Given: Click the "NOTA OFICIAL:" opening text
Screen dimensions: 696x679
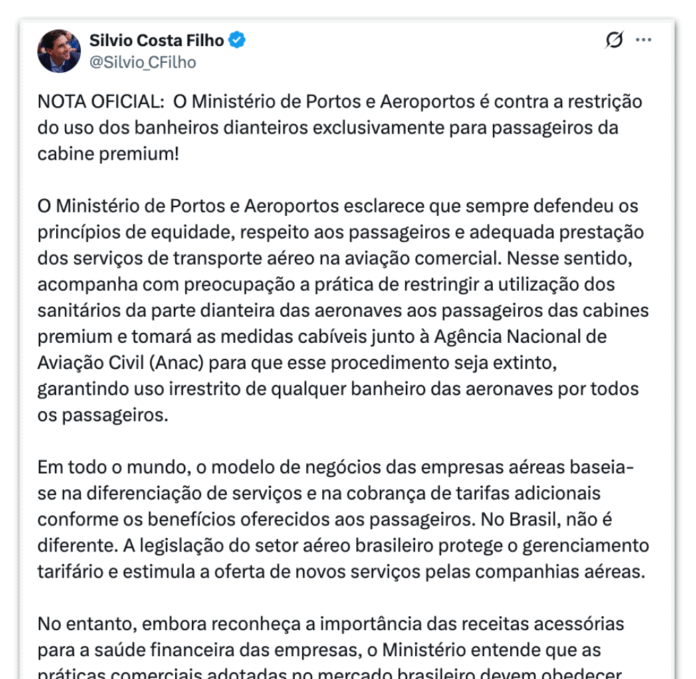Looking at the screenshot, I should [97, 103].
